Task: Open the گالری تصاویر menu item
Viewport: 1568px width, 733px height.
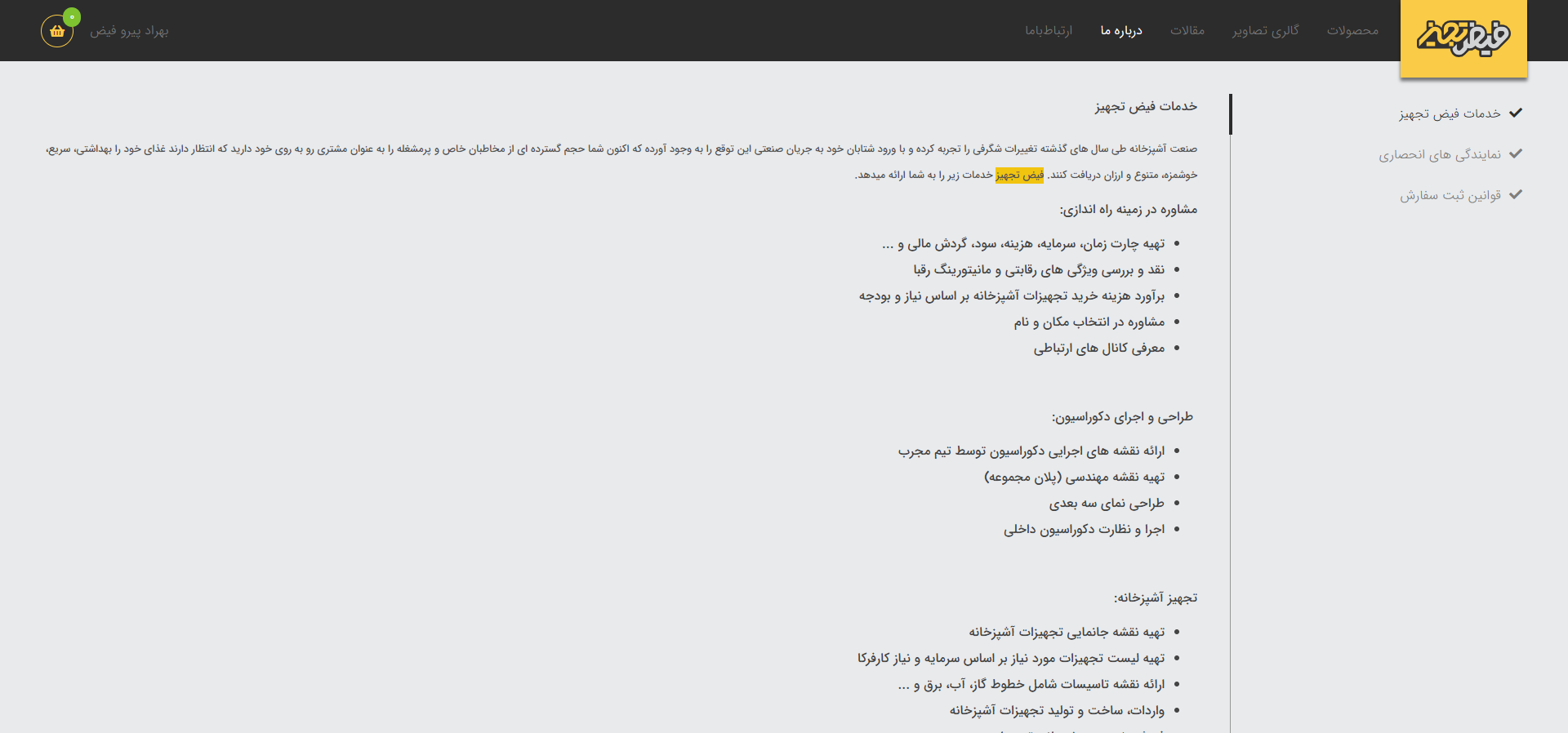Action: tap(1266, 30)
